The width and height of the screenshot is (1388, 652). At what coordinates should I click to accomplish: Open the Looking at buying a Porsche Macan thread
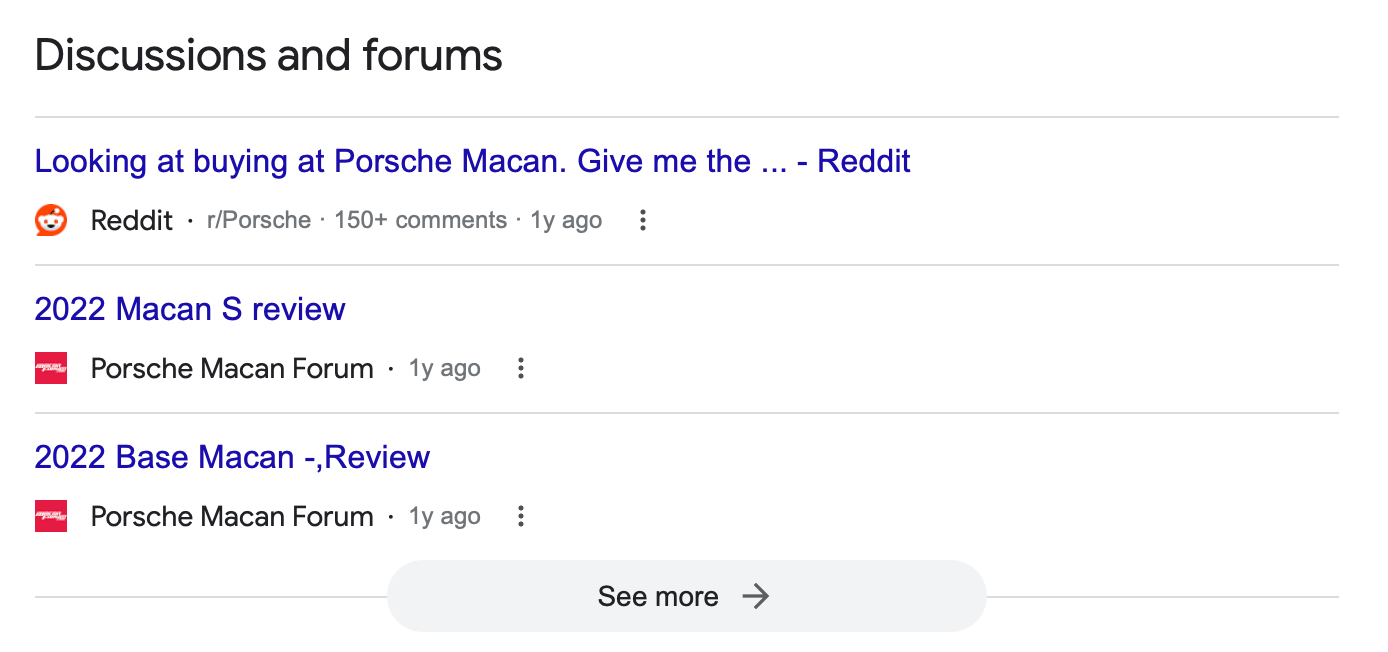coord(472,161)
